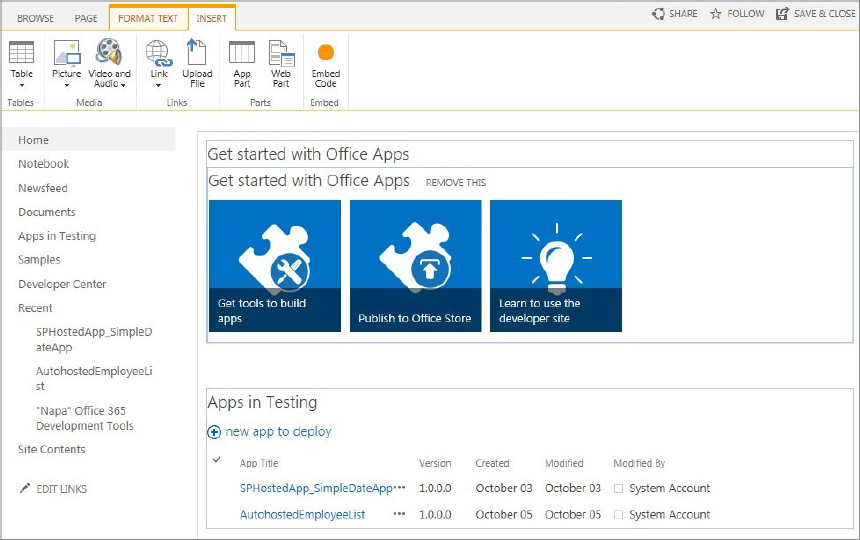Click the select-all checkmark in the apps table
The image size is (860, 540).
tap(217, 459)
